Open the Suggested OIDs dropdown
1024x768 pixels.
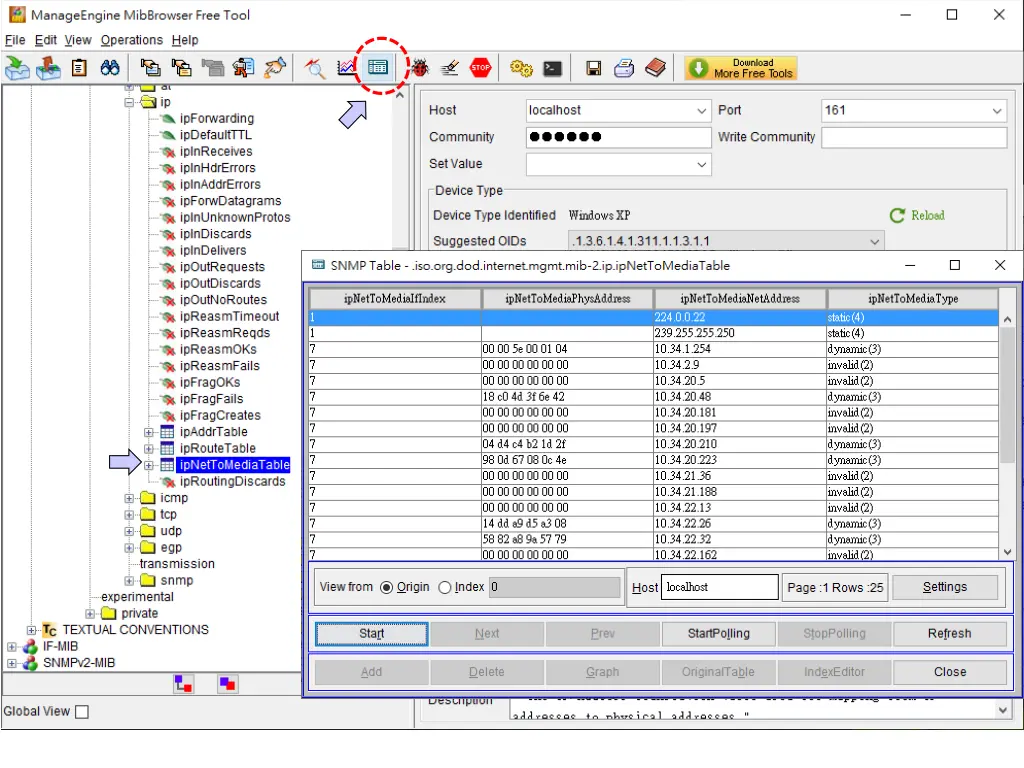tap(874, 242)
